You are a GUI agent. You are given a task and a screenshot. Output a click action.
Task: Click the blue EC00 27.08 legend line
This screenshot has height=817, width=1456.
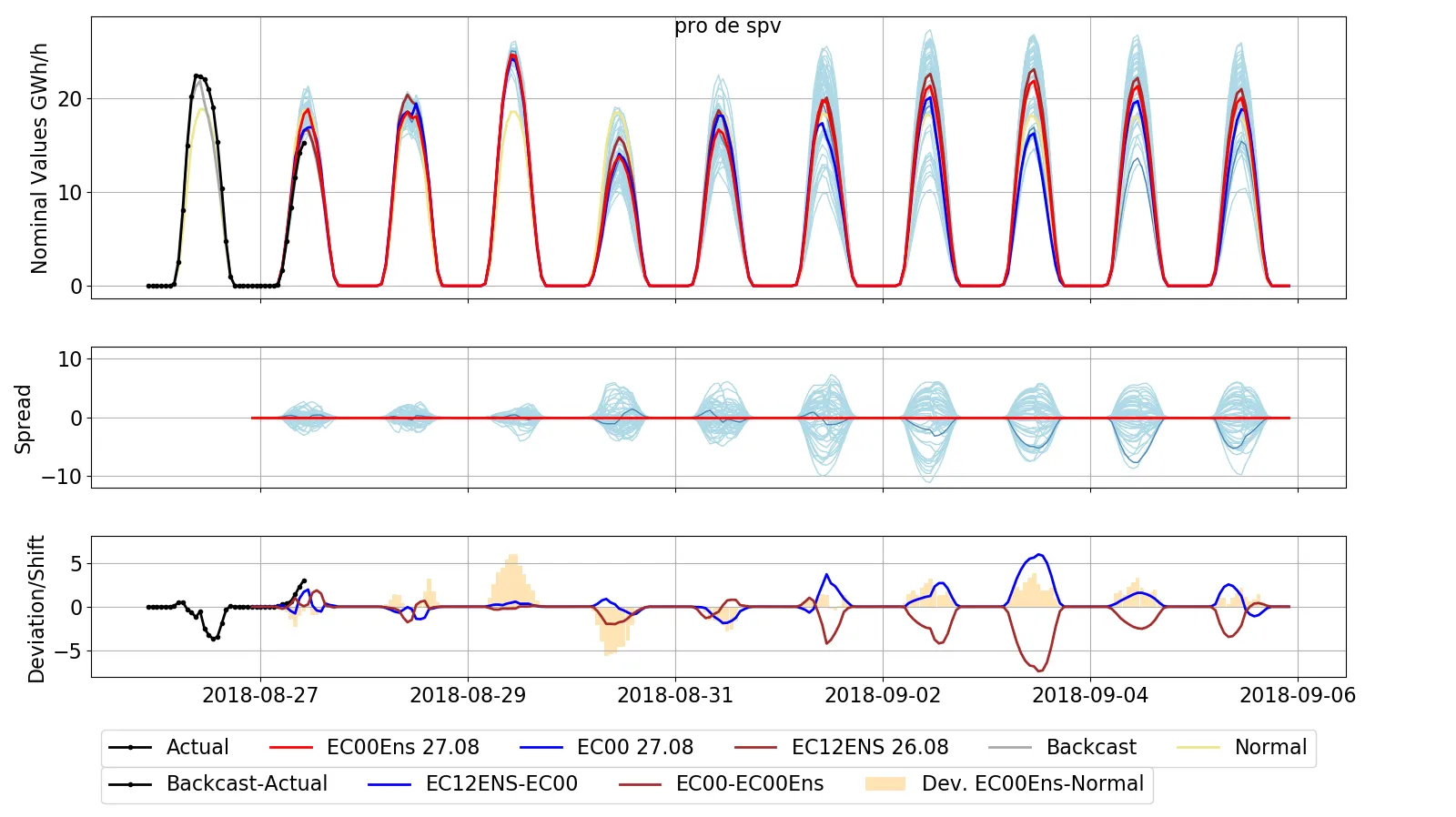click(x=541, y=748)
